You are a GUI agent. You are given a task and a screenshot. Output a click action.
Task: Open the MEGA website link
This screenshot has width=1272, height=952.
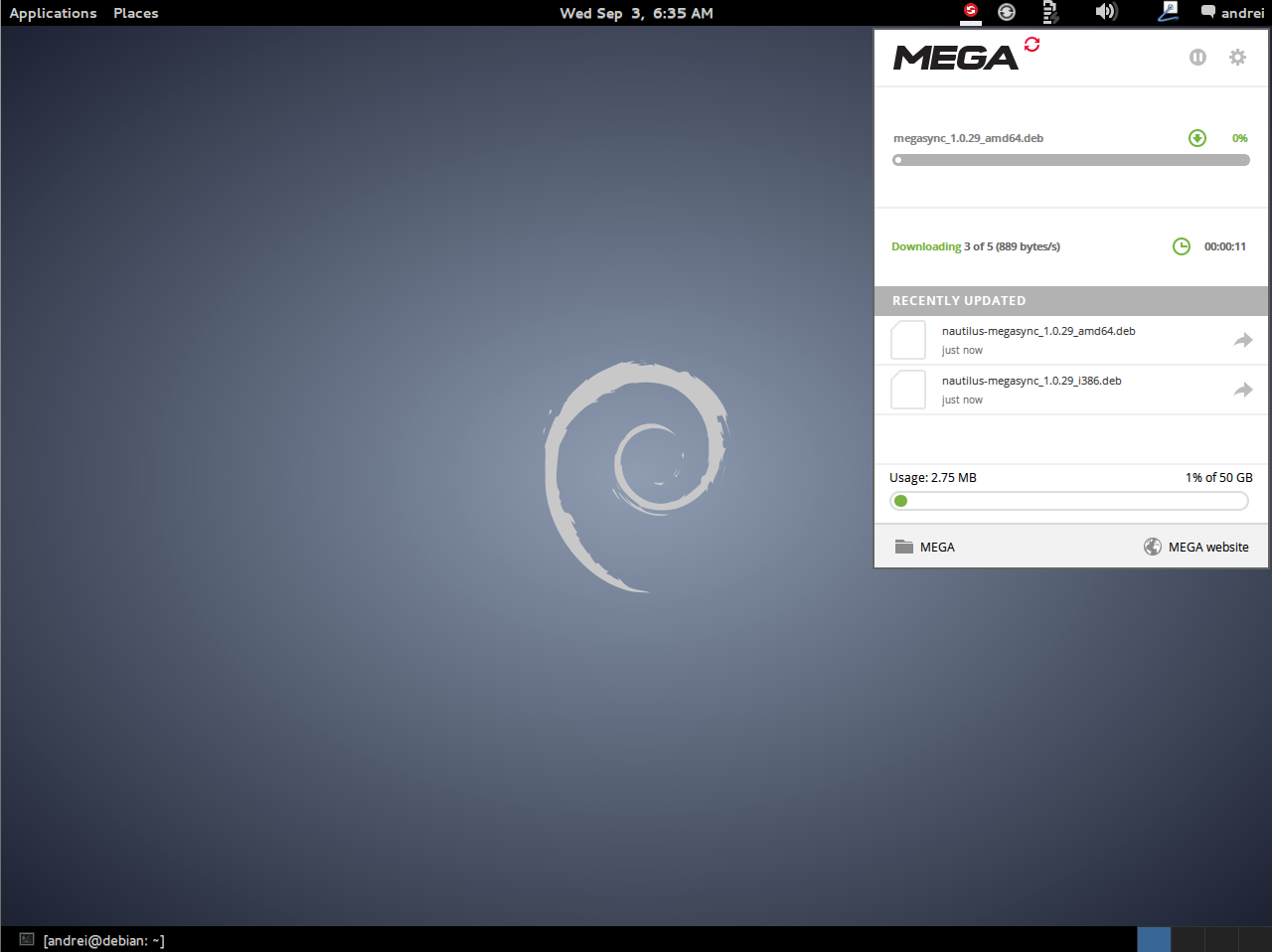coord(1196,547)
